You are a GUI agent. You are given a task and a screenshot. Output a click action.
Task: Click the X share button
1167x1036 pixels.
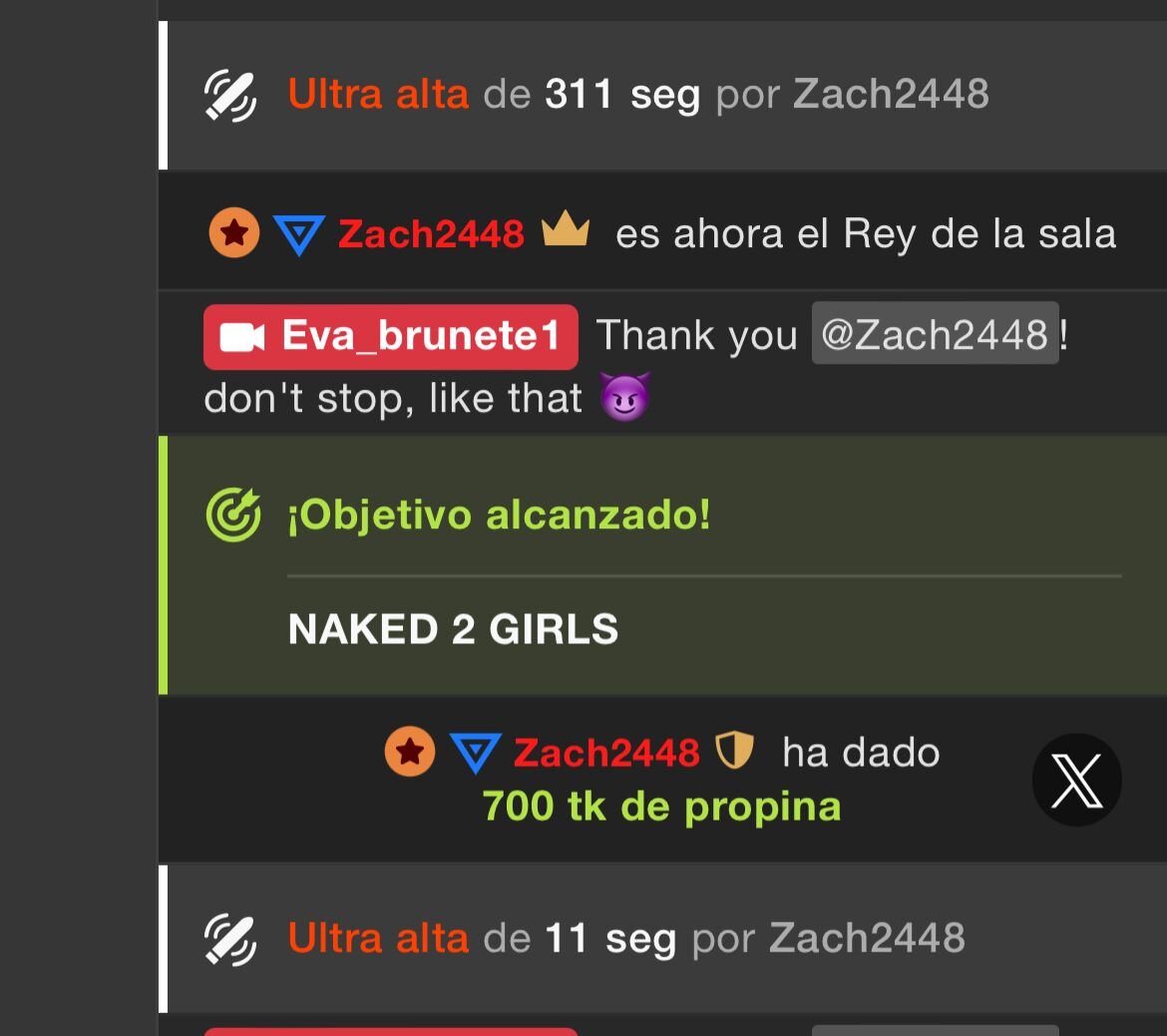click(1076, 780)
